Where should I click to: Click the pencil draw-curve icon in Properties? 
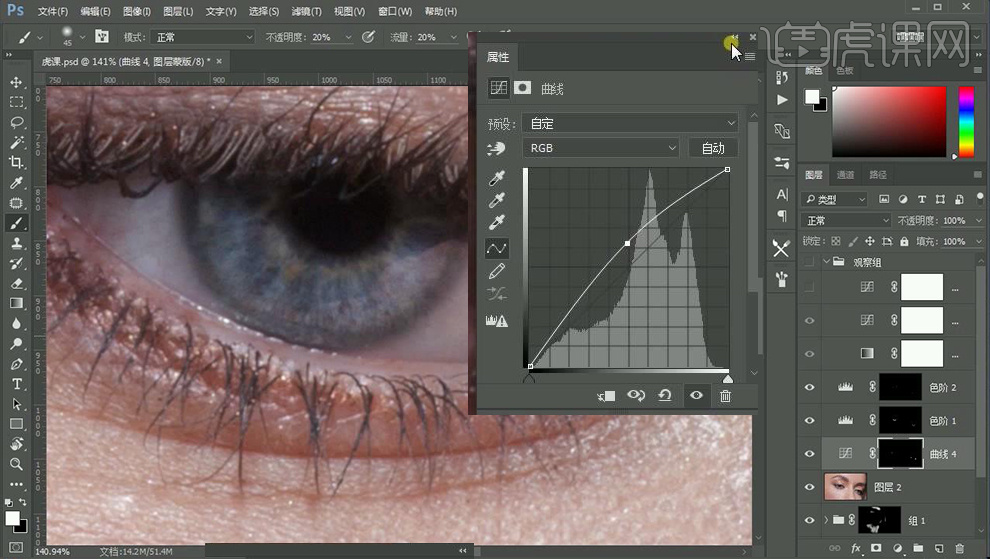coord(497,271)
